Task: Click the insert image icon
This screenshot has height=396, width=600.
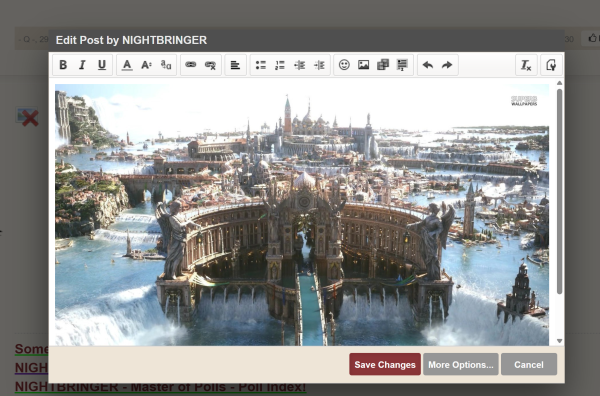Action: (364, 65)
